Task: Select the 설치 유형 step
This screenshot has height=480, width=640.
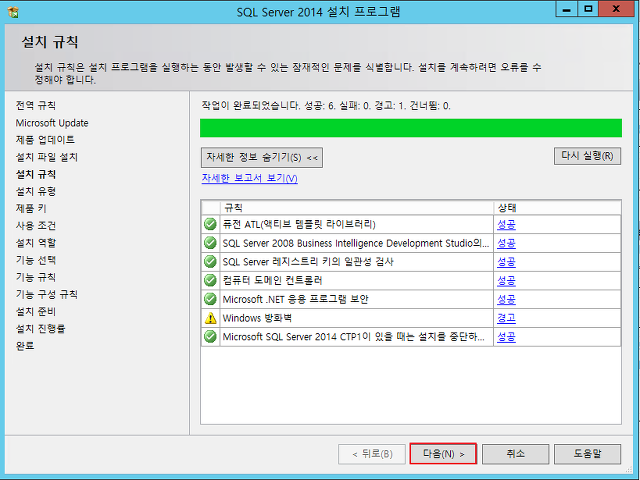Action: [36, 191]
